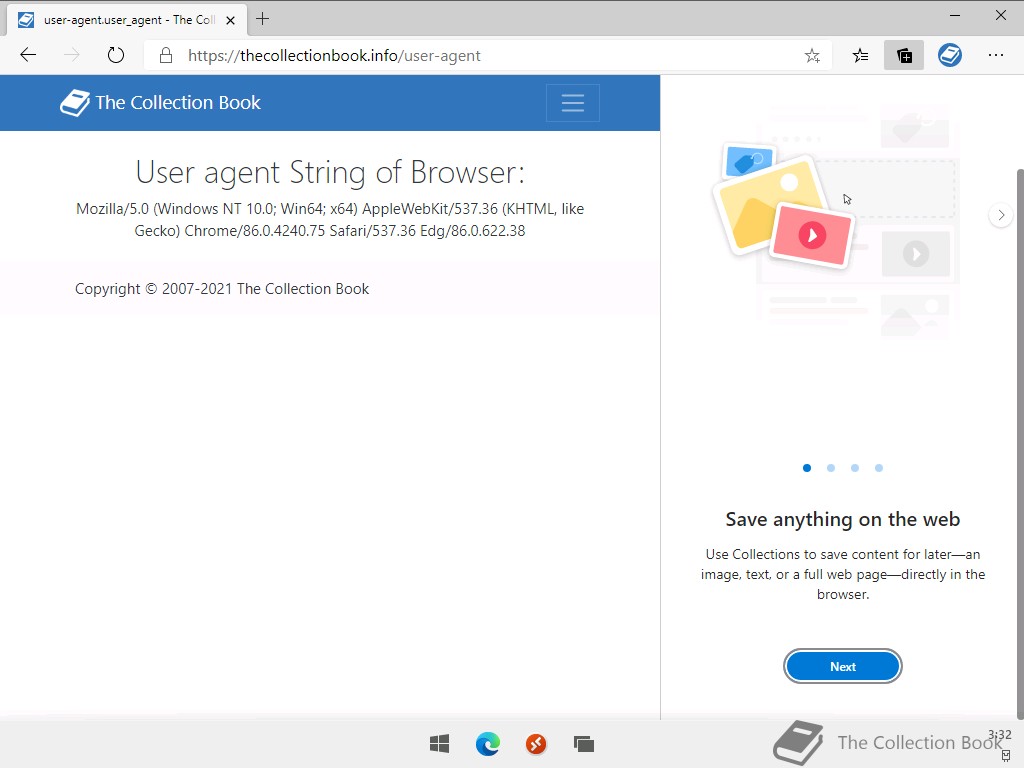This screenshot has height=768, width=1024.
Task: Open Edge Settings and more menu
Action: tap(995, 56)
